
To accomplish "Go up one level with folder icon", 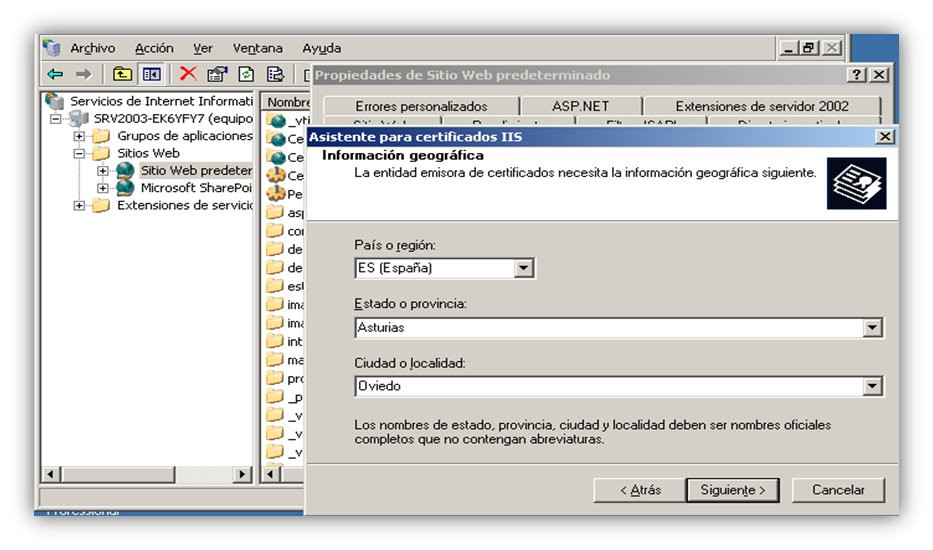I will click(x=122, y=74).
